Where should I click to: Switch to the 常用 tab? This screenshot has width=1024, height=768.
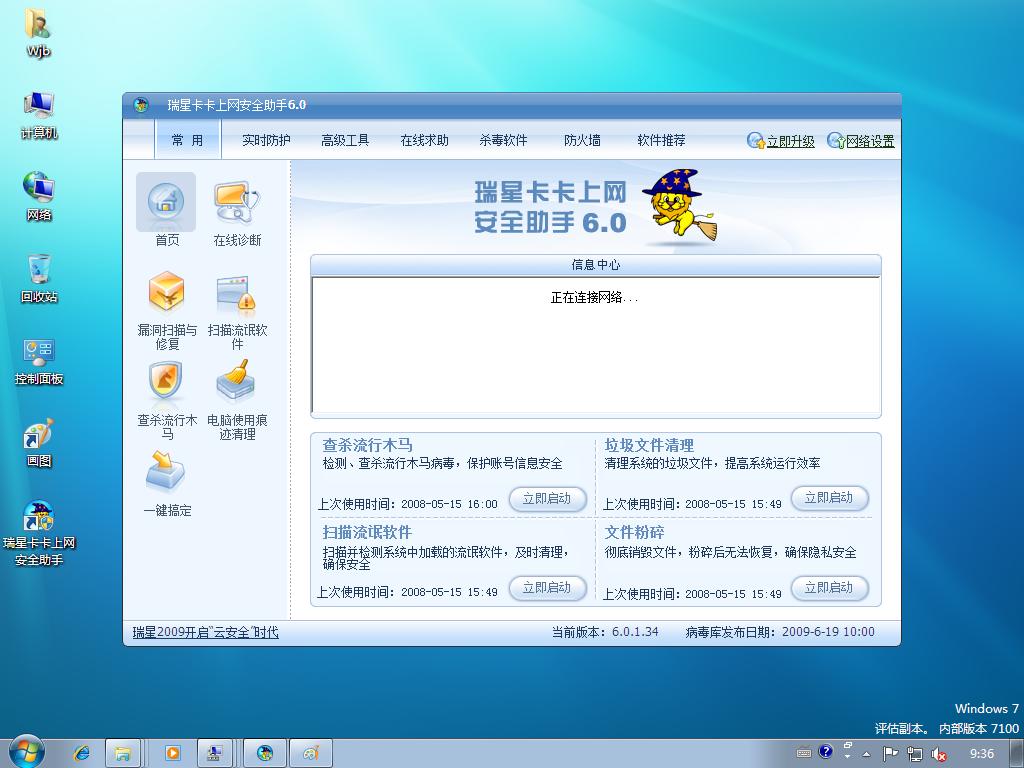(187, 140)
